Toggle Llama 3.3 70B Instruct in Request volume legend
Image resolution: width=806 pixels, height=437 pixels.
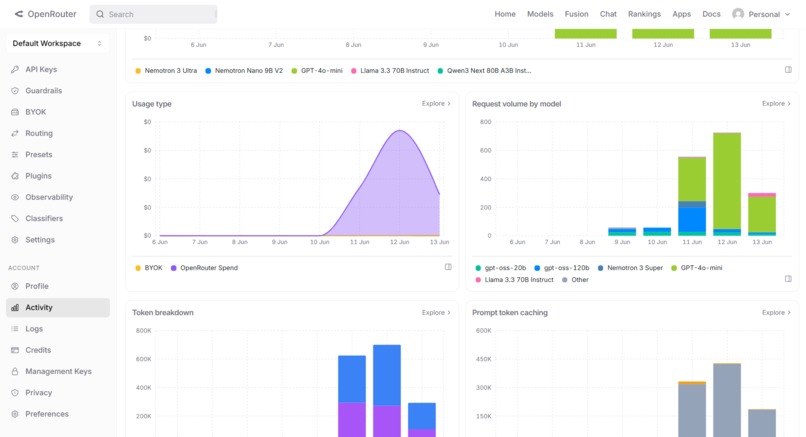coord(515,280)
